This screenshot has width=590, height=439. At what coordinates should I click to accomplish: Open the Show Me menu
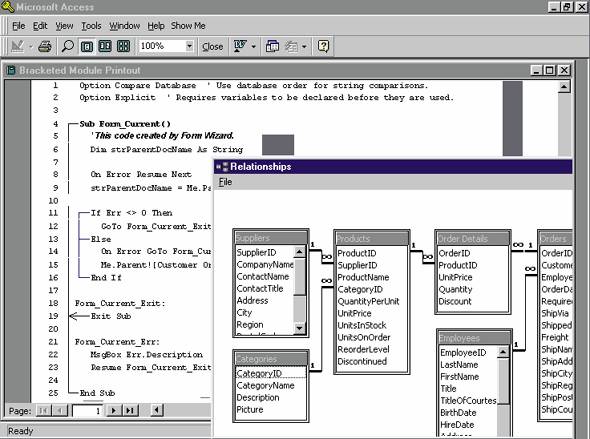188,26
